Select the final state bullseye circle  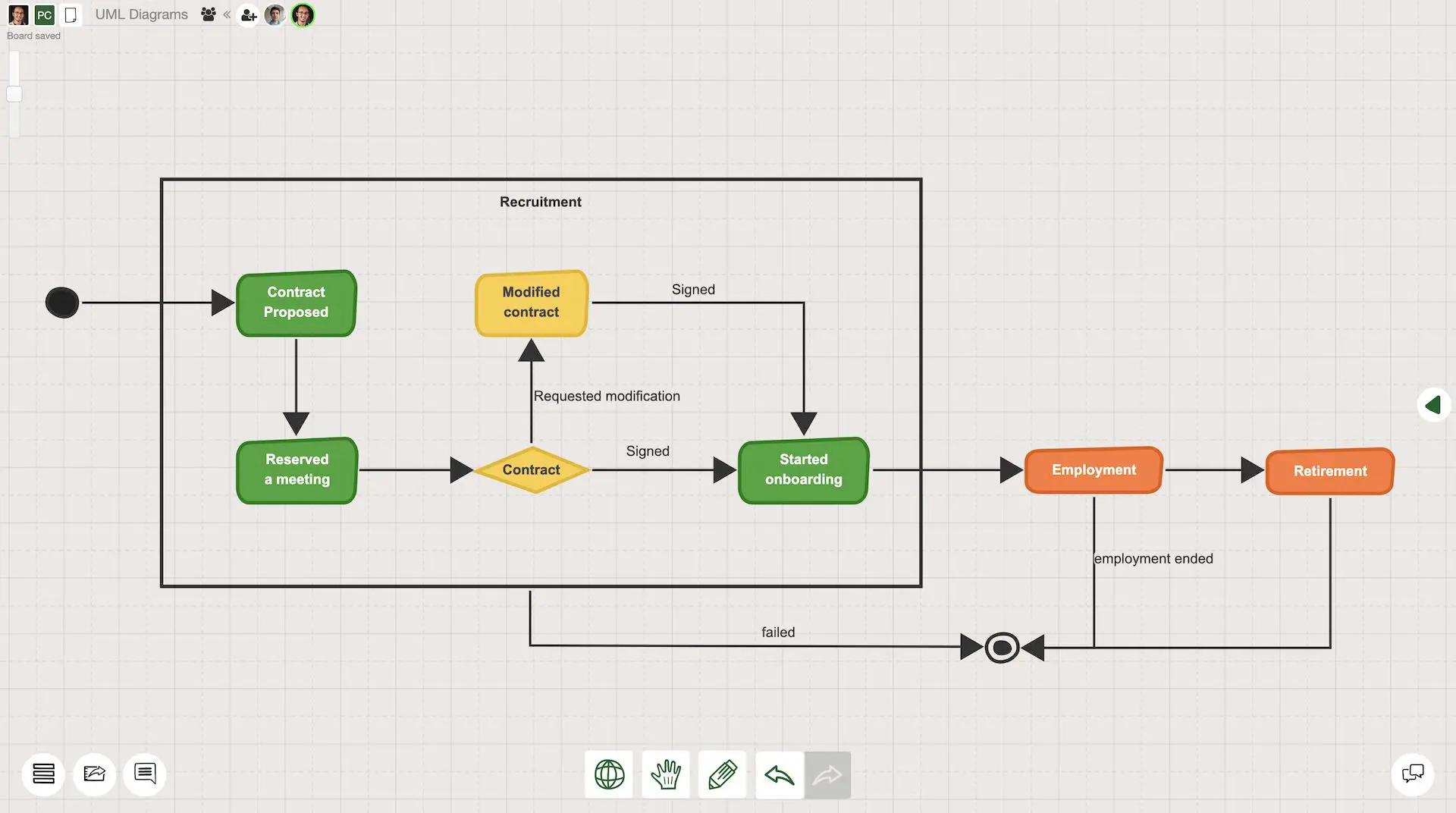pos(1002,648)
